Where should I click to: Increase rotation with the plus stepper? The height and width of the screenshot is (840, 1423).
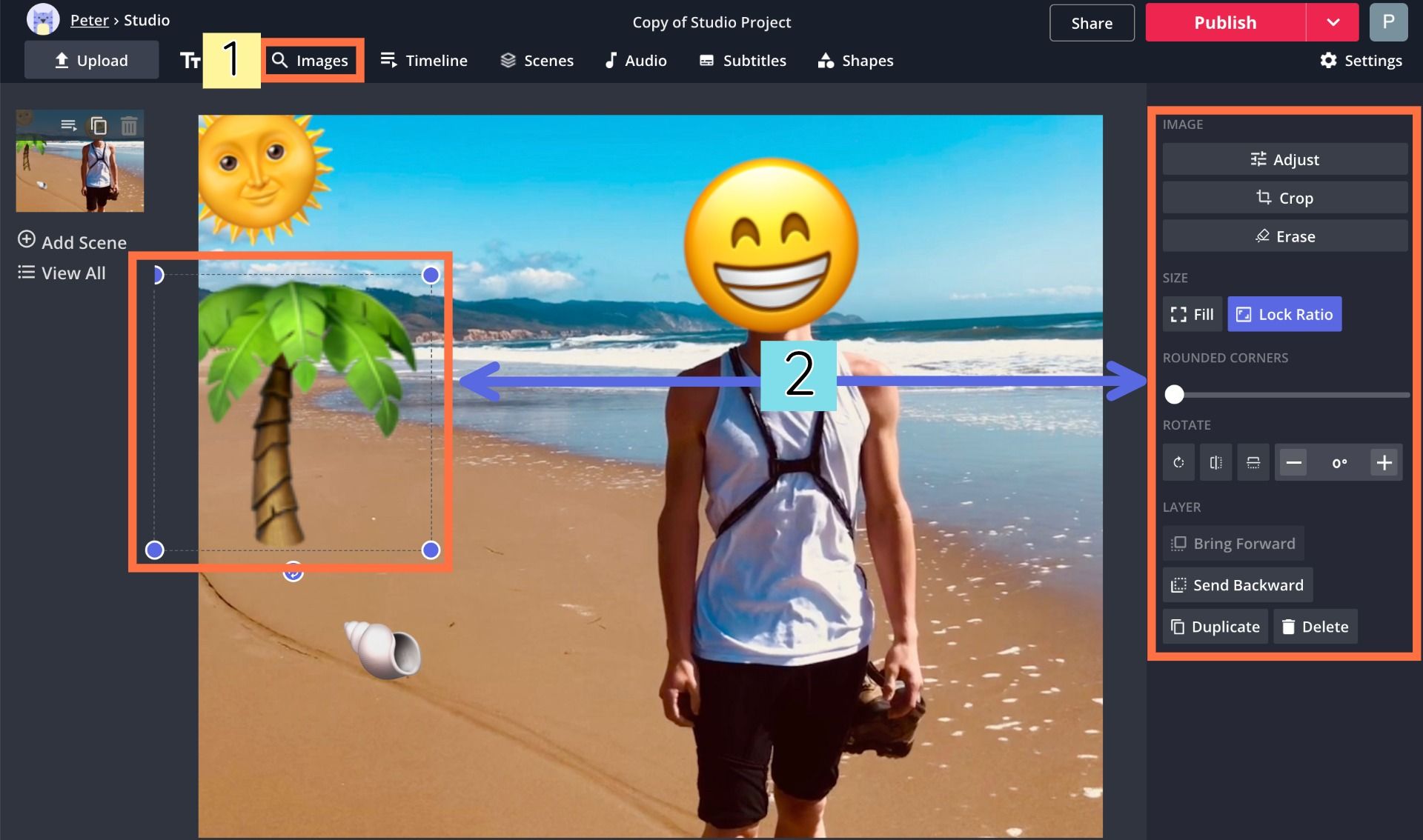click(x=1384, y=463)
